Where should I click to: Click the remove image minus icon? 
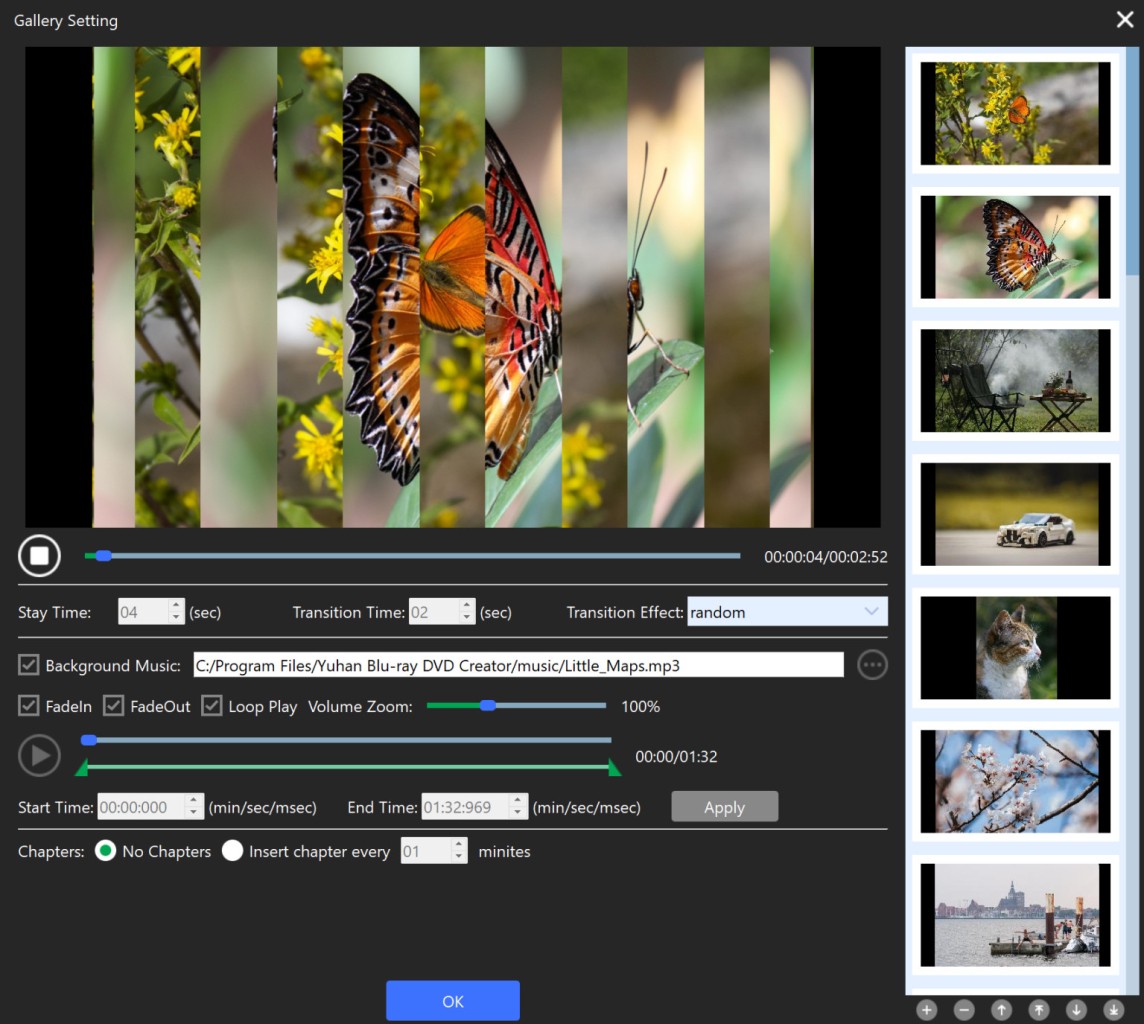[x=964, y=1010]
